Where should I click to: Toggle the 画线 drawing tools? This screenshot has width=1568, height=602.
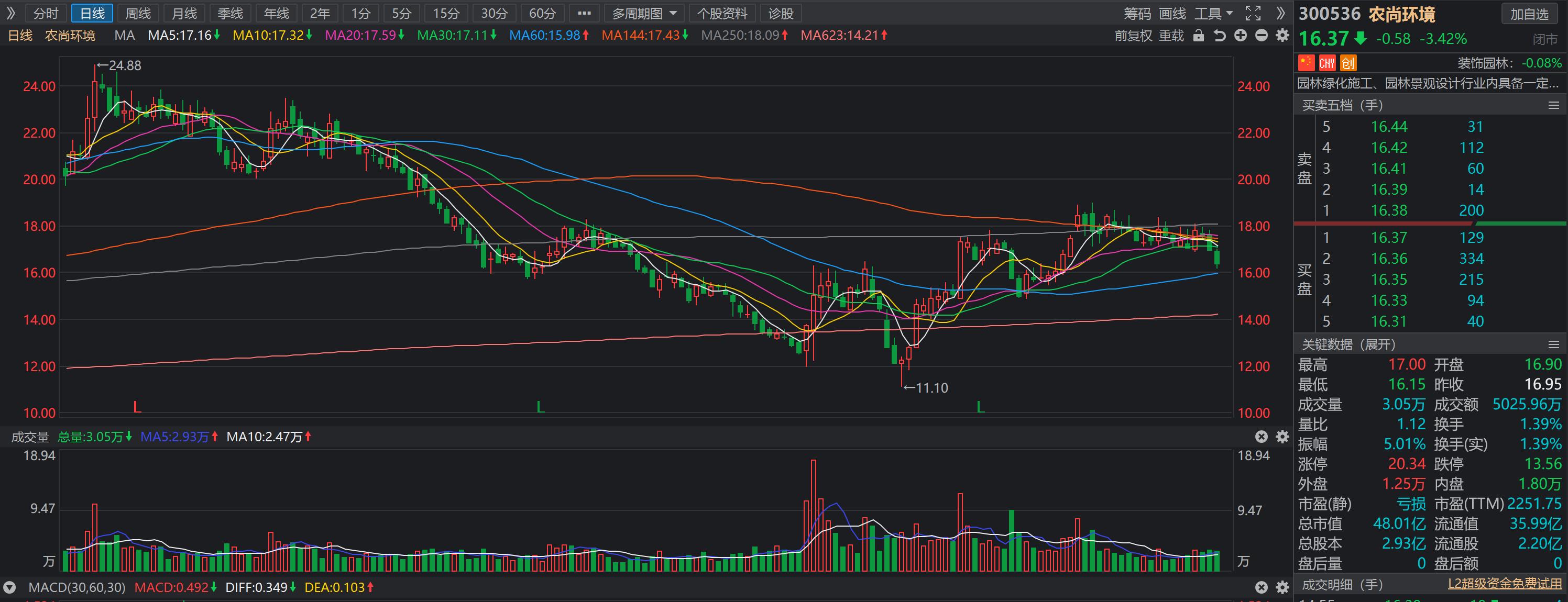click(1172, 14)
